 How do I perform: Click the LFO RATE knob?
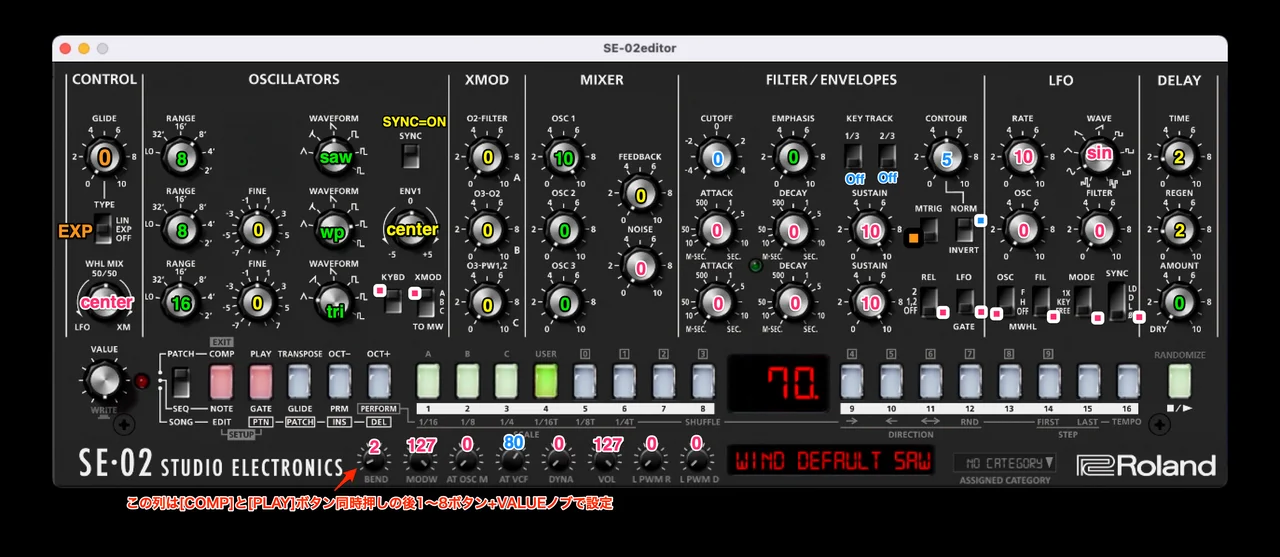[1022, 158]
